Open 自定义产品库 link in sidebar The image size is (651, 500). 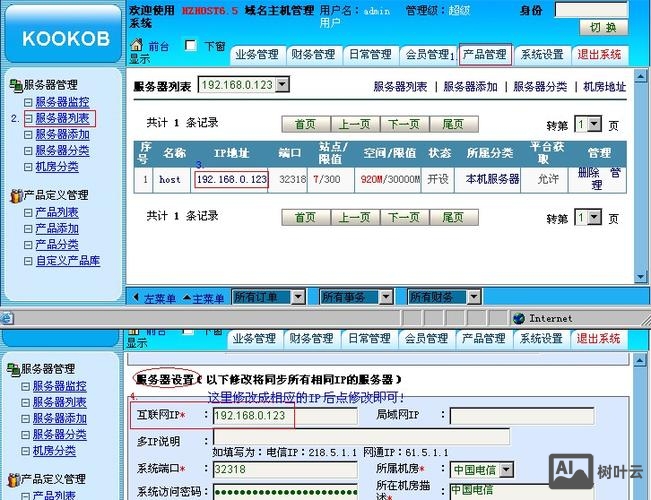point(68,261)
